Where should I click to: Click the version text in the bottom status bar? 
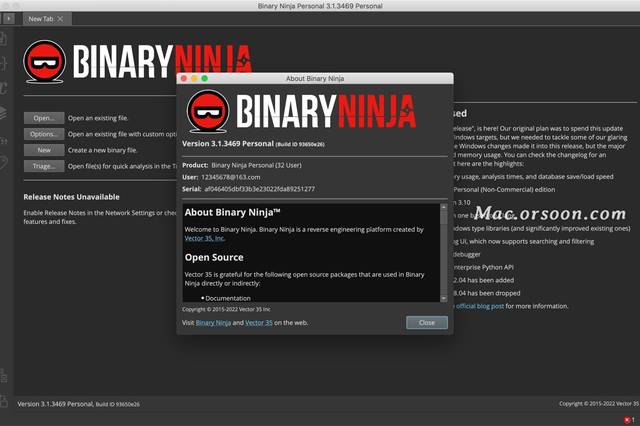pyautogui.click(x=78, y=404)
